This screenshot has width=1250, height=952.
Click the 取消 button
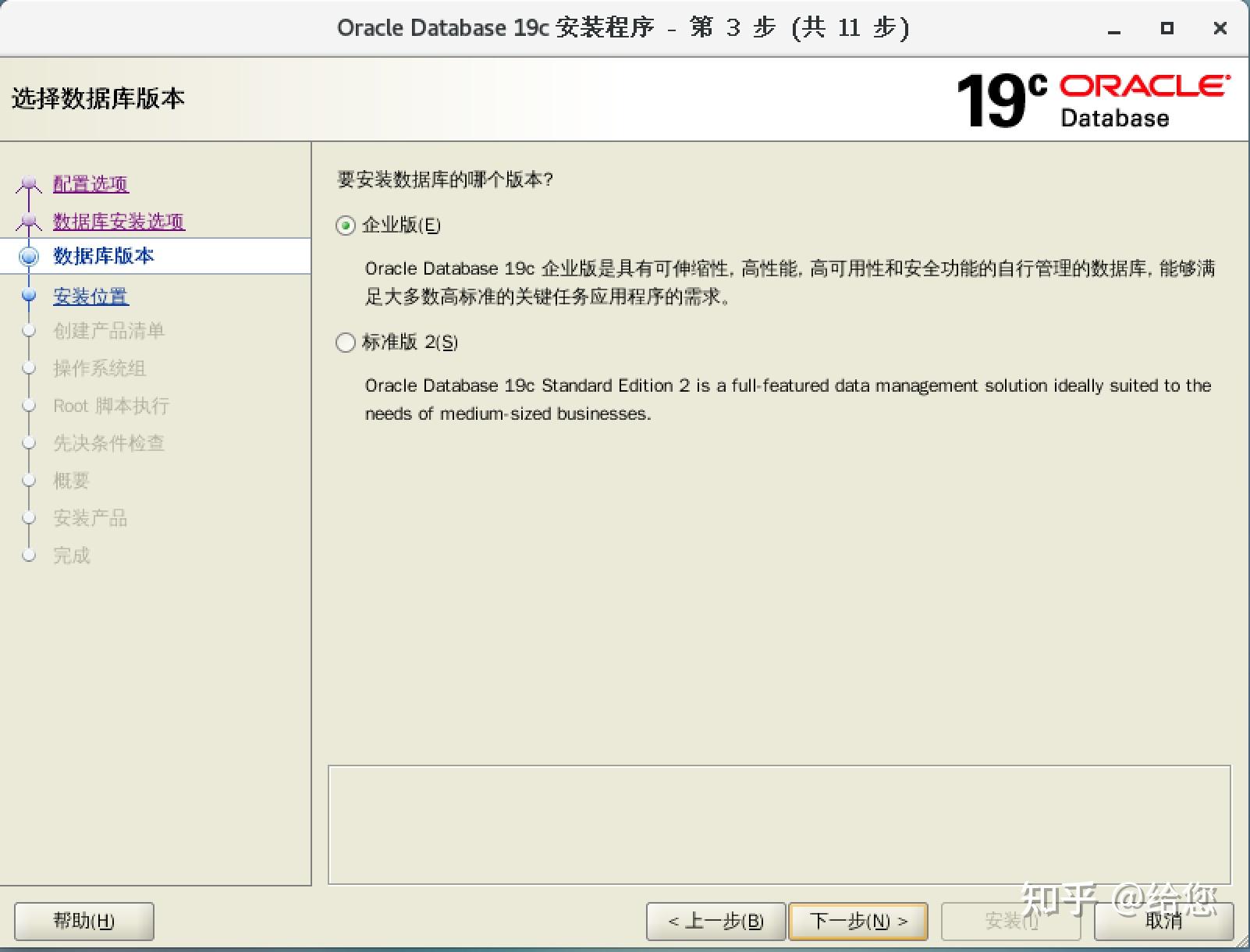pyautogui.click(x=1164, y=921)
